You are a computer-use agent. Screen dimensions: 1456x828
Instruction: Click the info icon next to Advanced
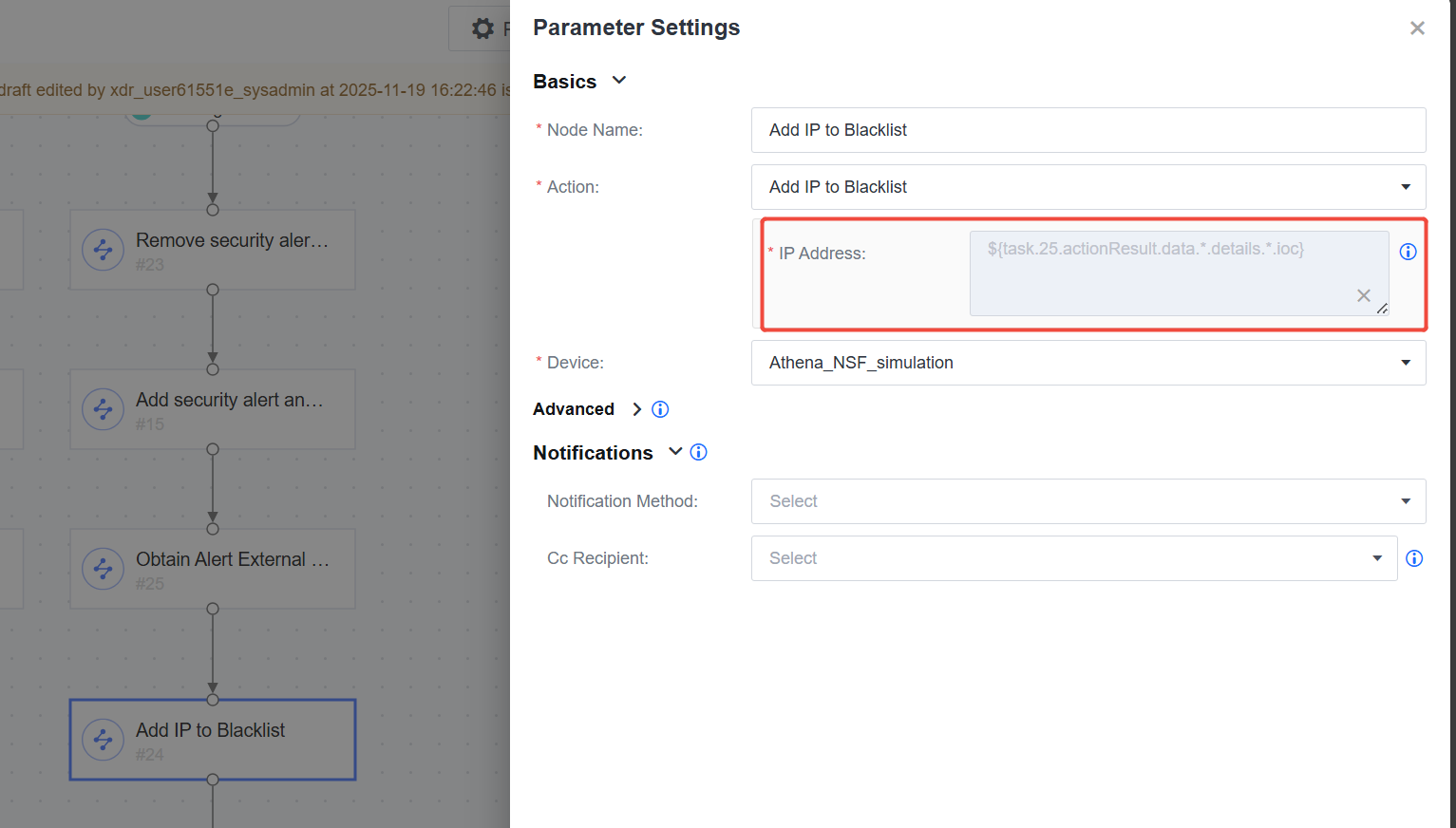[660, 409]
